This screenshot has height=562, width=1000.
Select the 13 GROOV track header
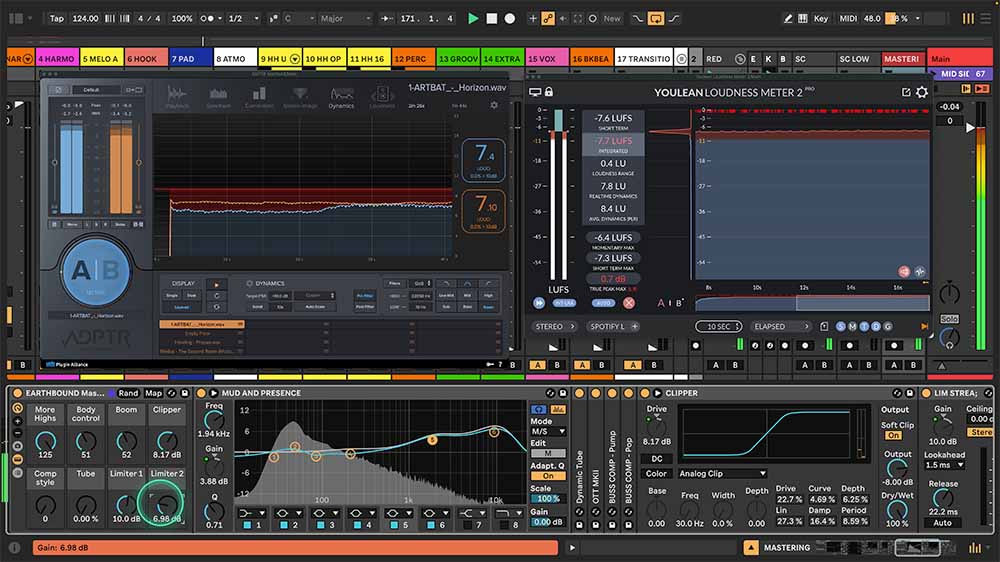(x=458, y=59)
